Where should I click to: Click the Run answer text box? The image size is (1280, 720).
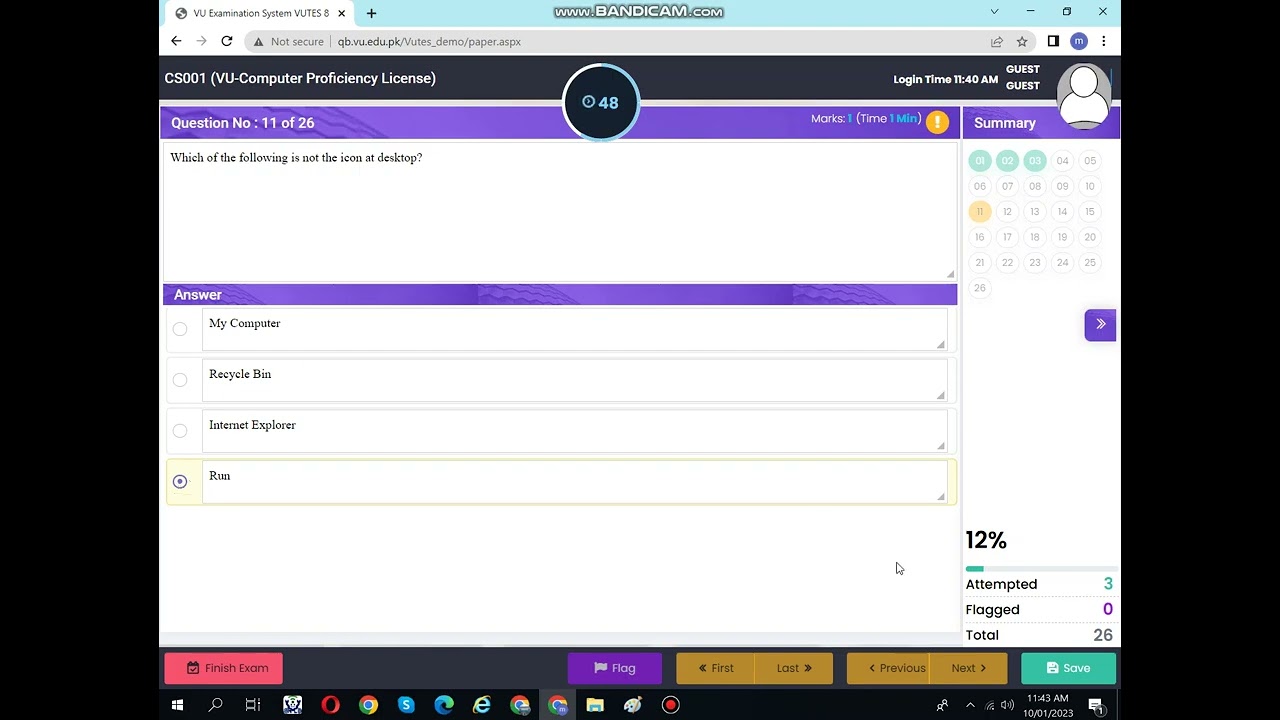[574, 482]
